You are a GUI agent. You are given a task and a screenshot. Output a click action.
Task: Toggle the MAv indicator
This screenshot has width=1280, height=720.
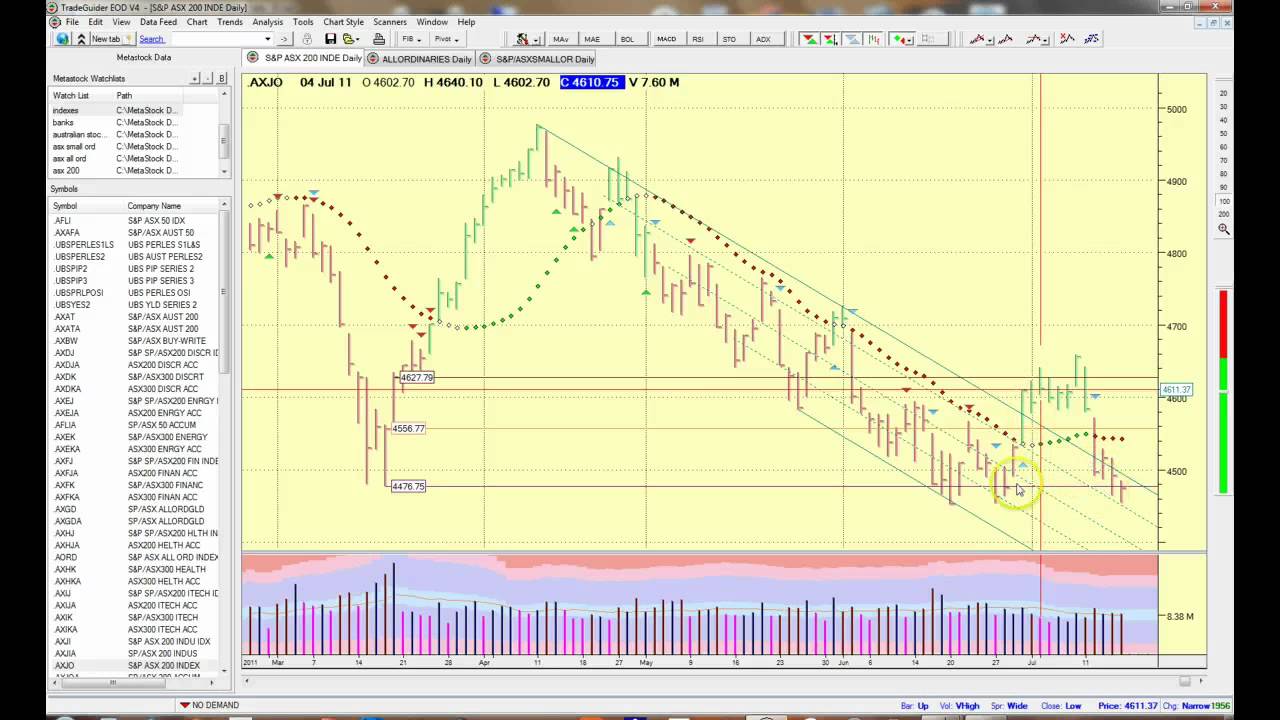point(560,39)
